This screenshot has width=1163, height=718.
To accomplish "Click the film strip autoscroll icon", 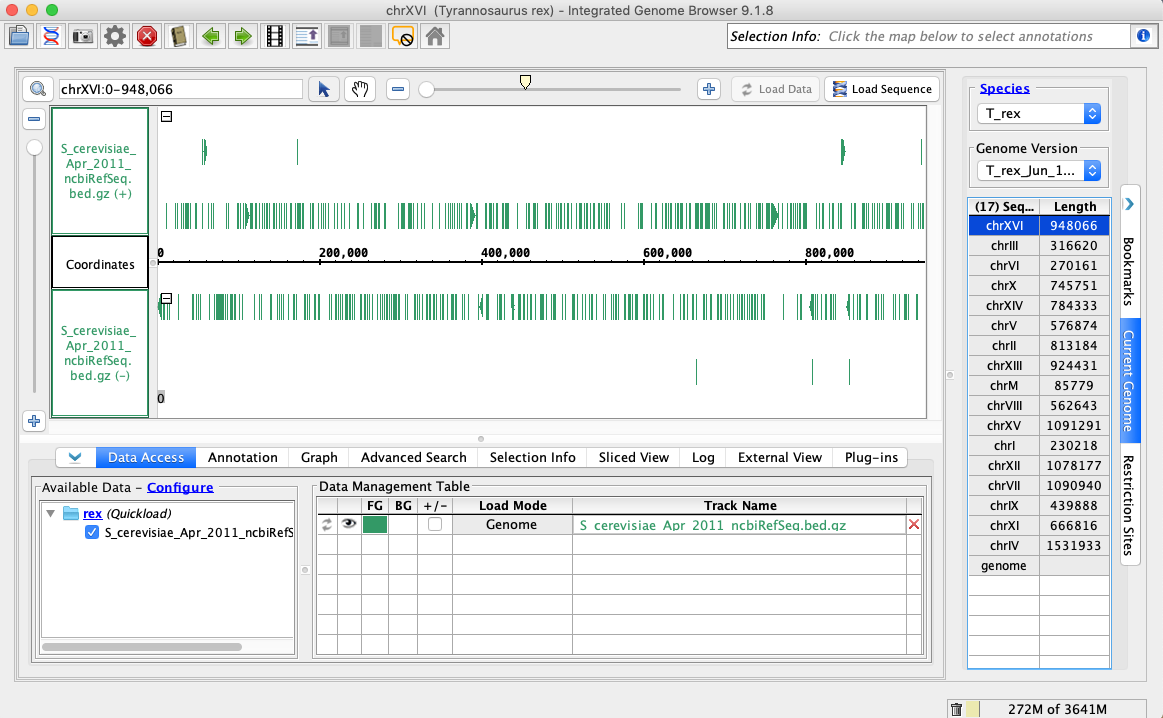I will [x=275, y=36].
